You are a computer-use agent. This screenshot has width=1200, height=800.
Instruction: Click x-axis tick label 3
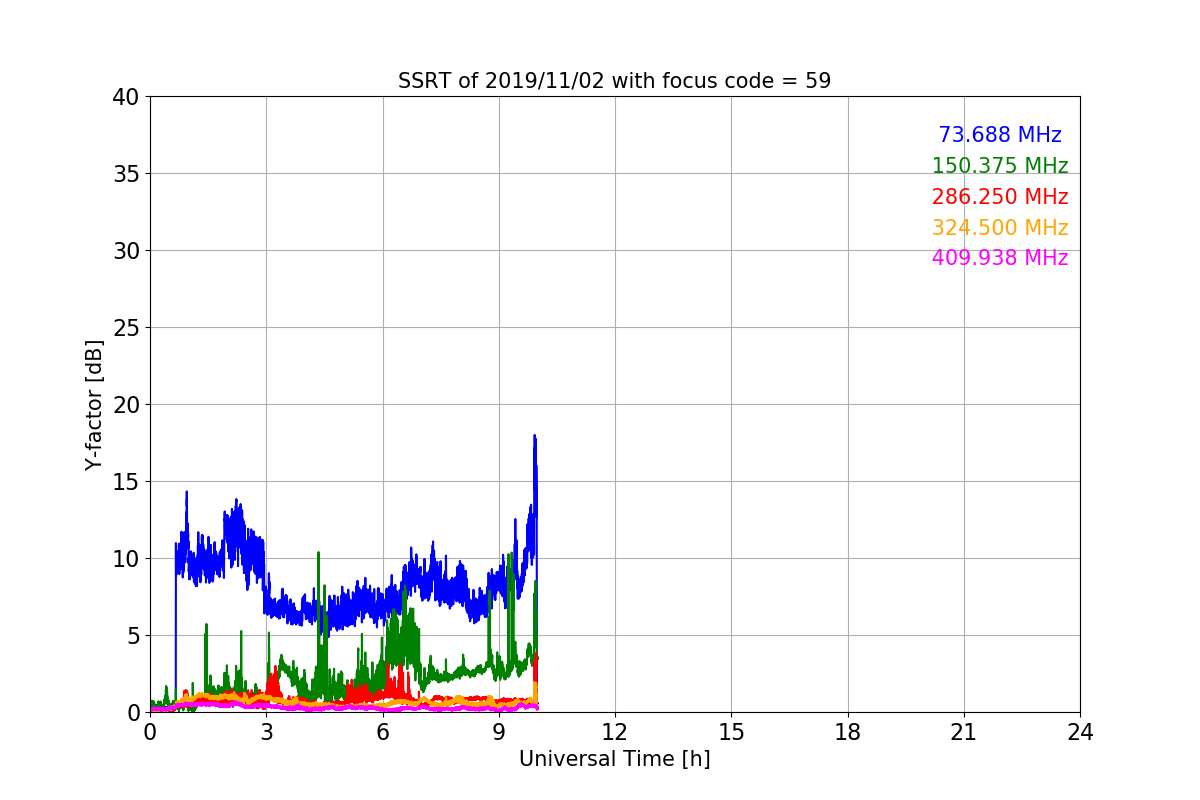pyautogui.click(x=266, y=732)
